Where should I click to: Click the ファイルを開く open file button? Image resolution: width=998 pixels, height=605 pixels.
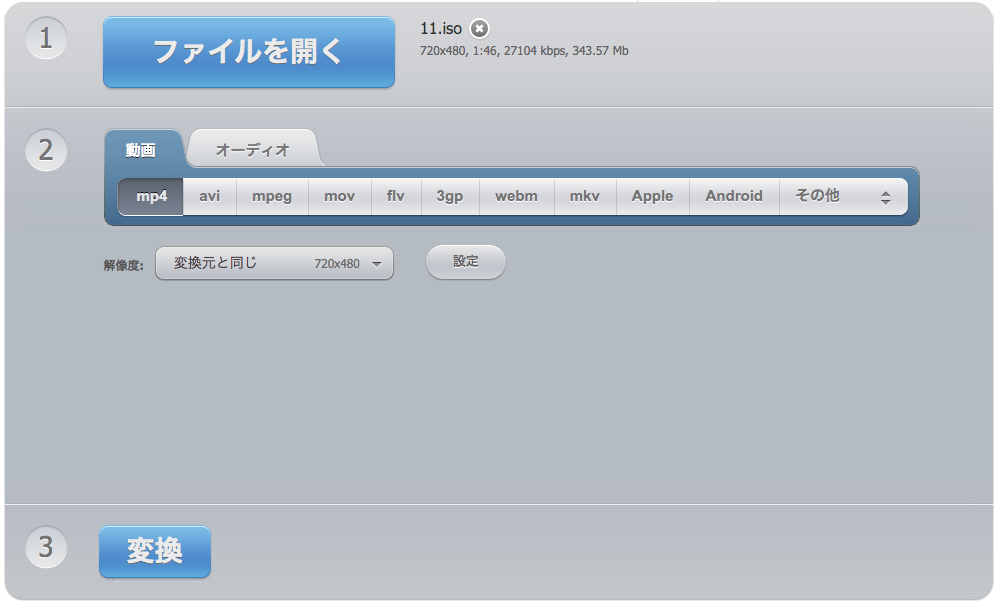tap(249, 52)
